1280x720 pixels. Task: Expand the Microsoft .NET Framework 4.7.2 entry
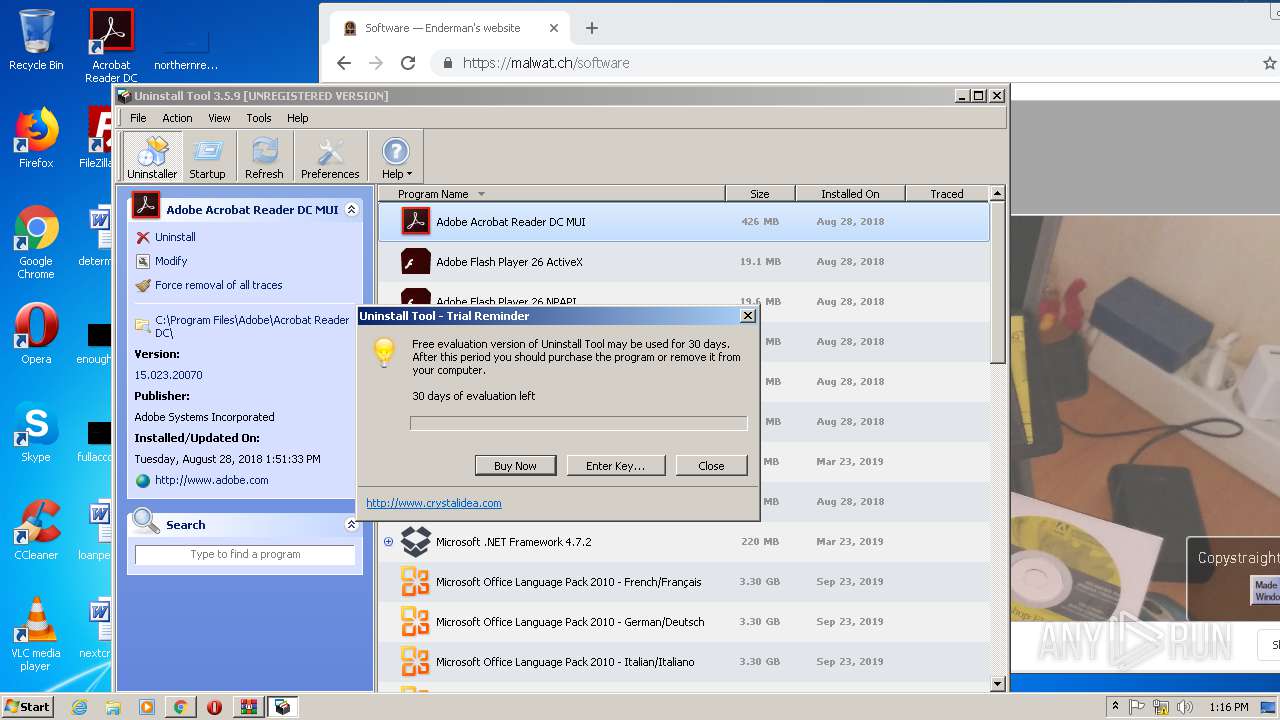tap(388, 542)
